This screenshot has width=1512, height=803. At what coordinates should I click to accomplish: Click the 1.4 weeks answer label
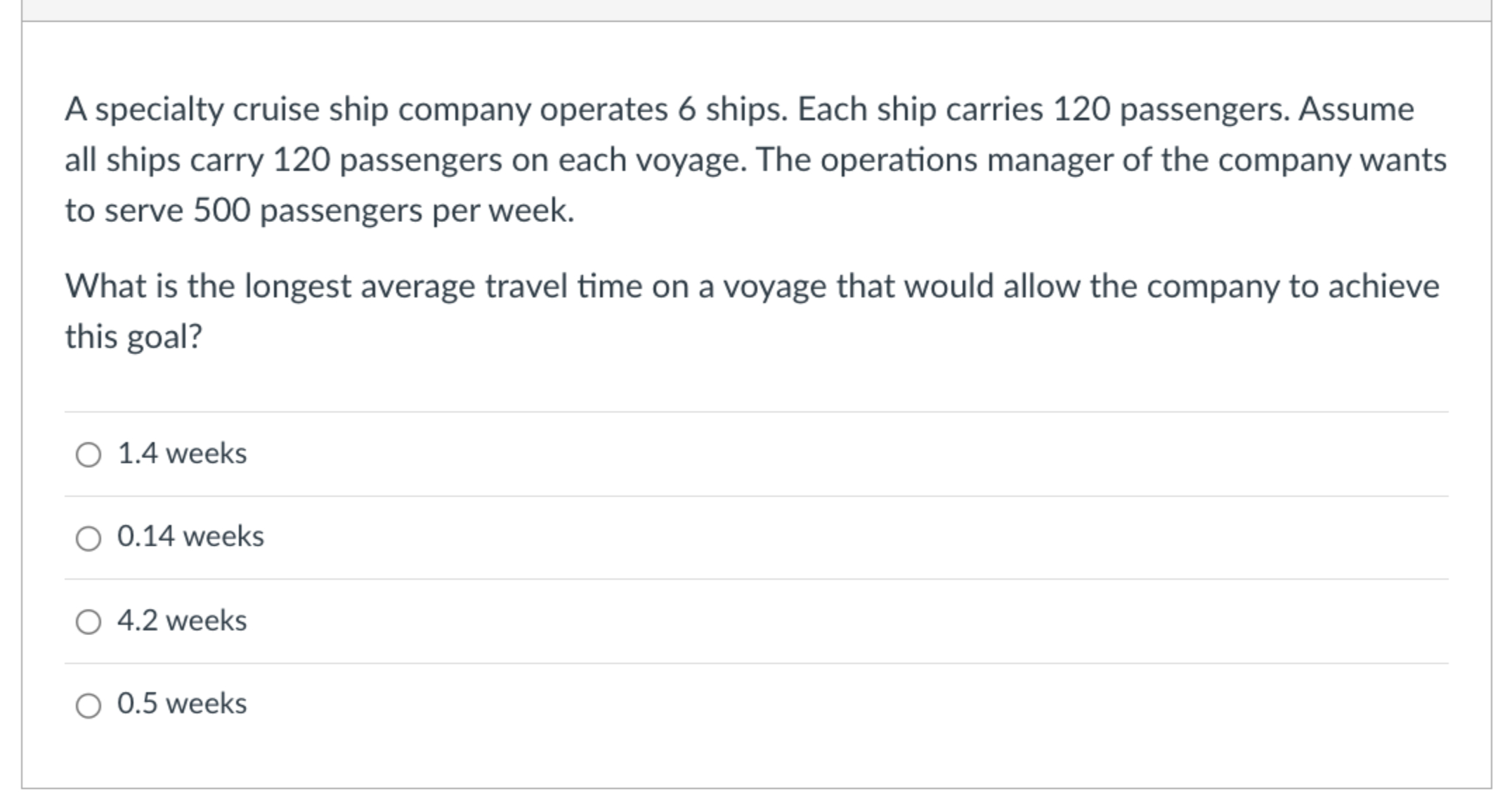click(x=181, y=453)
